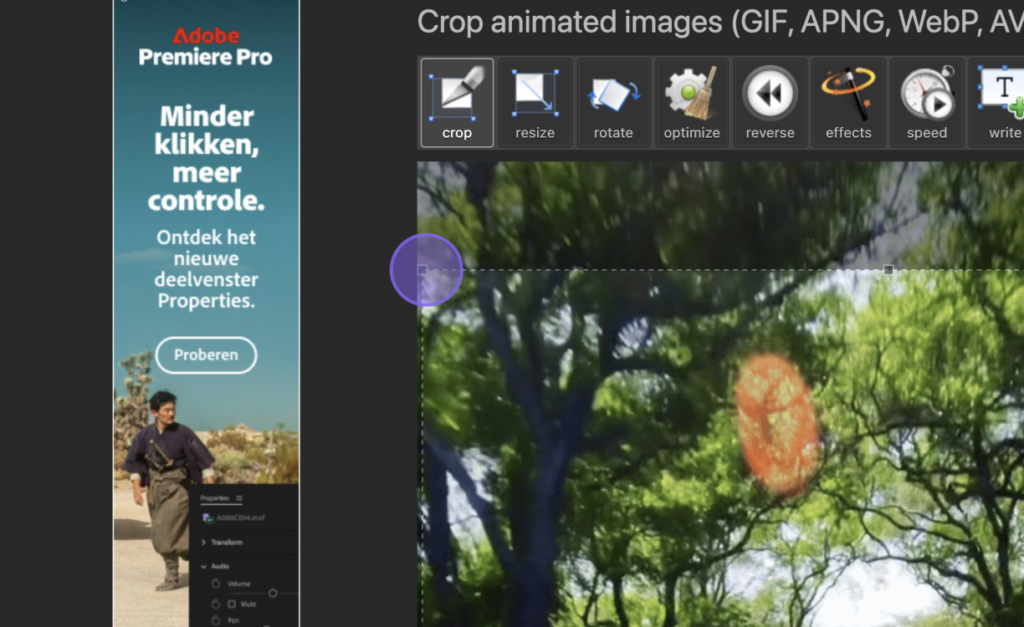The width and height of the screenshot is (1024, 627).
Task: Click the 'Minder klikken, meer controle.' headline
Action: (206, 158)
